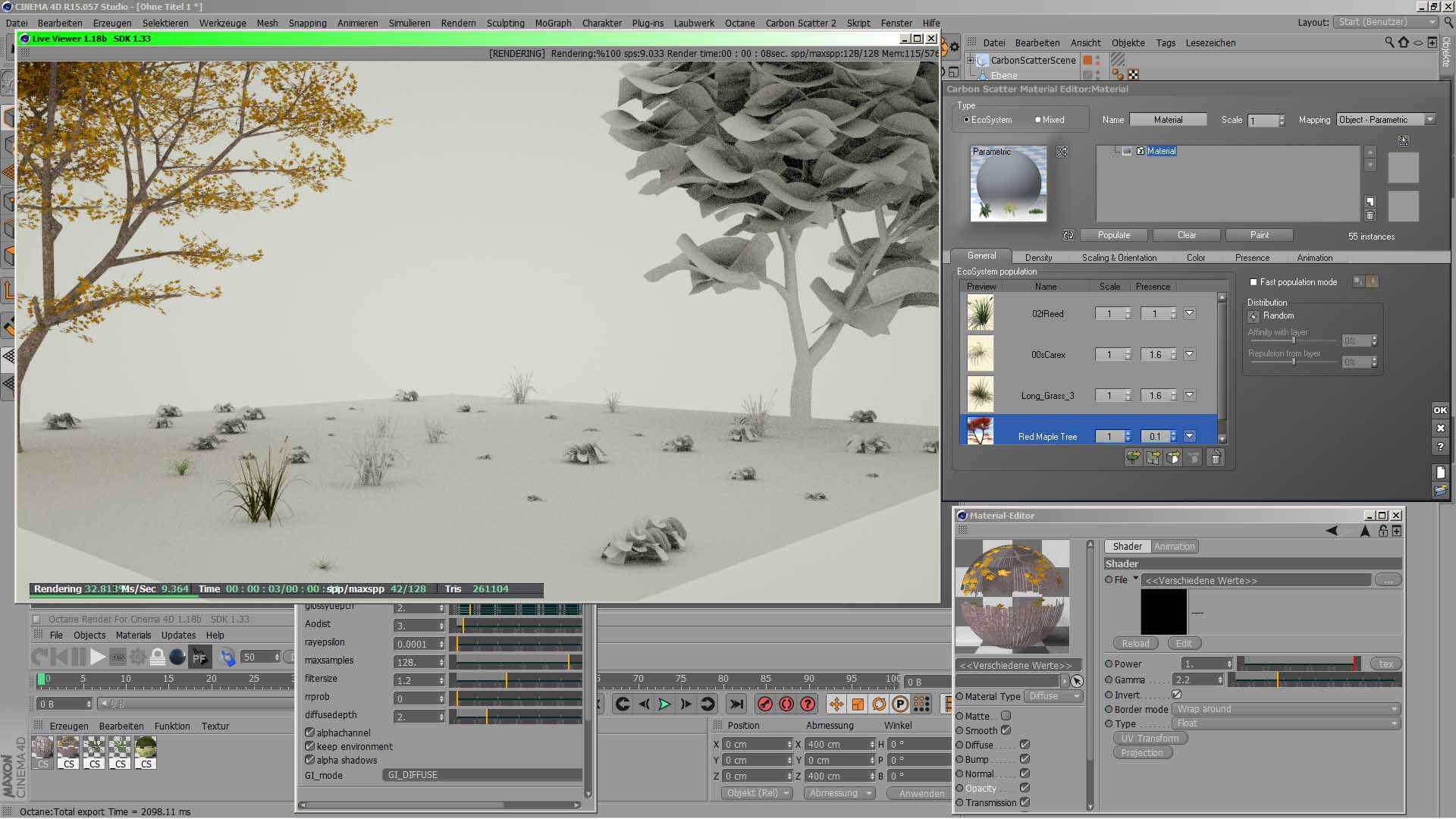Toggle the alphachannel checkbox
The height and width of the screenshot is (819, 1456).
[309, 733]
